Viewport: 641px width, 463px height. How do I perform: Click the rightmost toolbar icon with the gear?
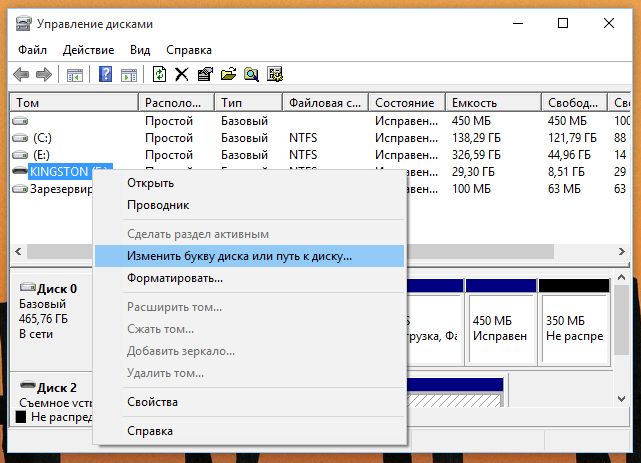pyautogui.click(x=274, y=74)
